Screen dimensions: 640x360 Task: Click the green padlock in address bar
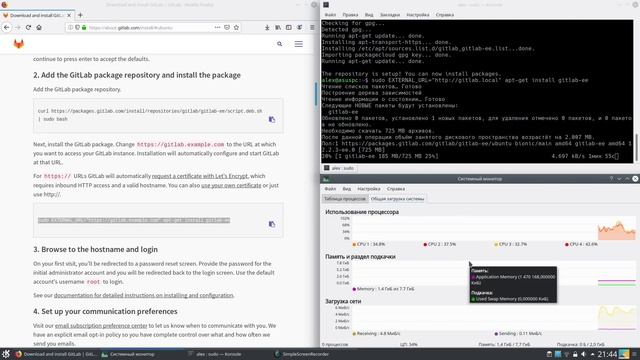[84, 27]
